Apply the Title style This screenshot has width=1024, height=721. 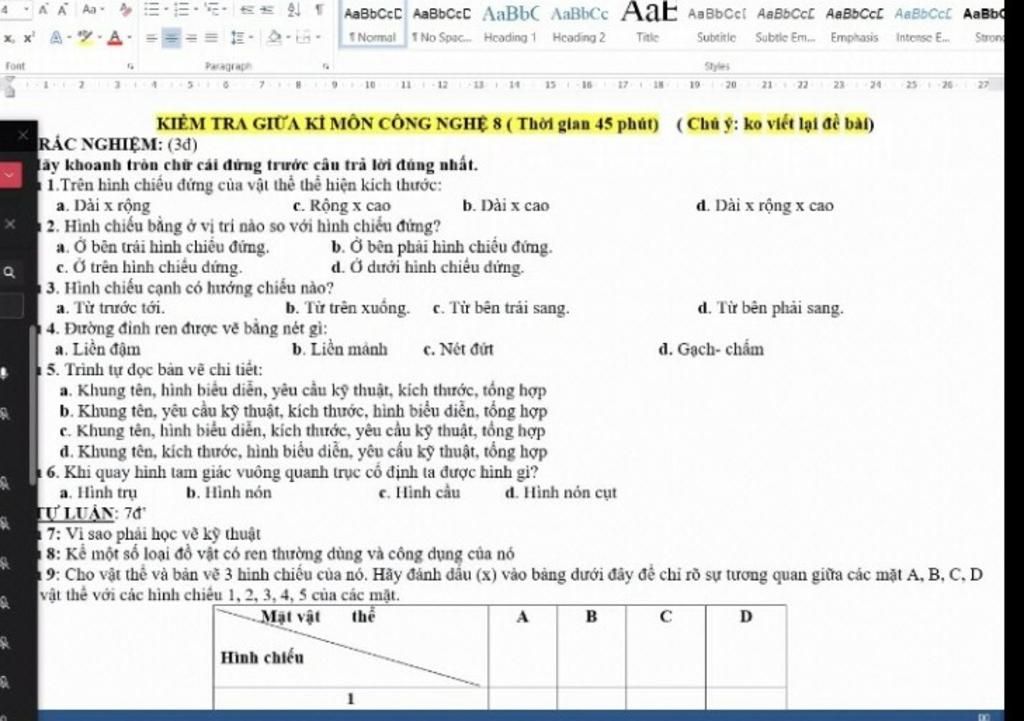click(x=648, y=24)
